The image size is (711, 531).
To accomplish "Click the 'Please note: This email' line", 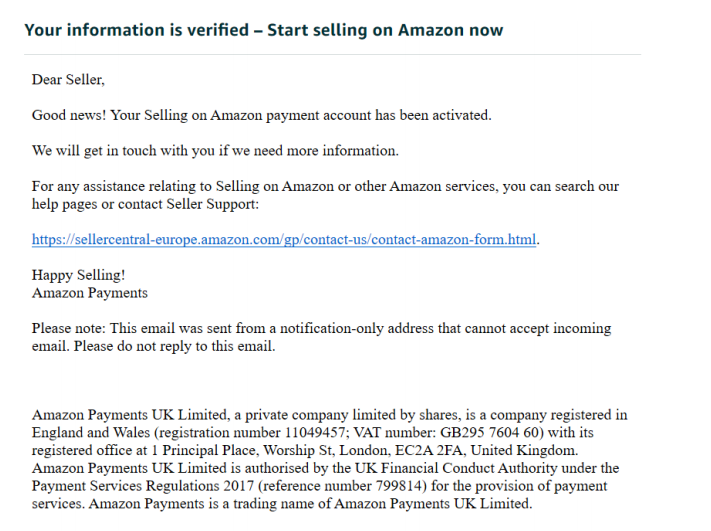I will coord(321,328).
